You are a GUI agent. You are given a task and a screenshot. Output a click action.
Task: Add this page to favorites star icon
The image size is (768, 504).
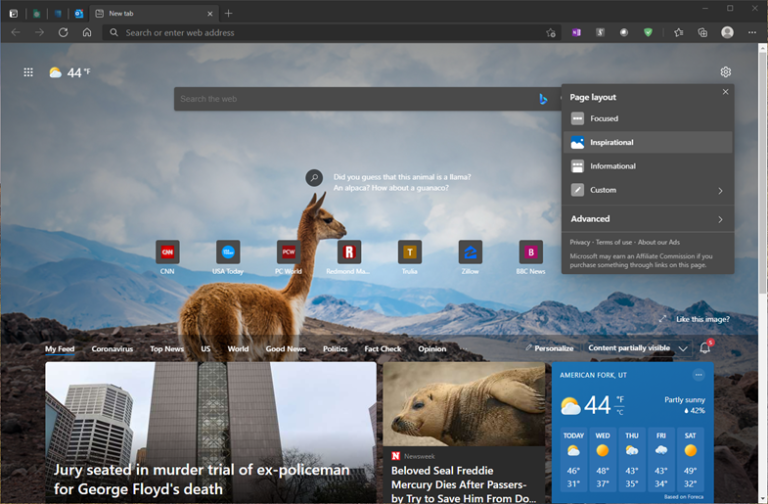pos(551,33)
